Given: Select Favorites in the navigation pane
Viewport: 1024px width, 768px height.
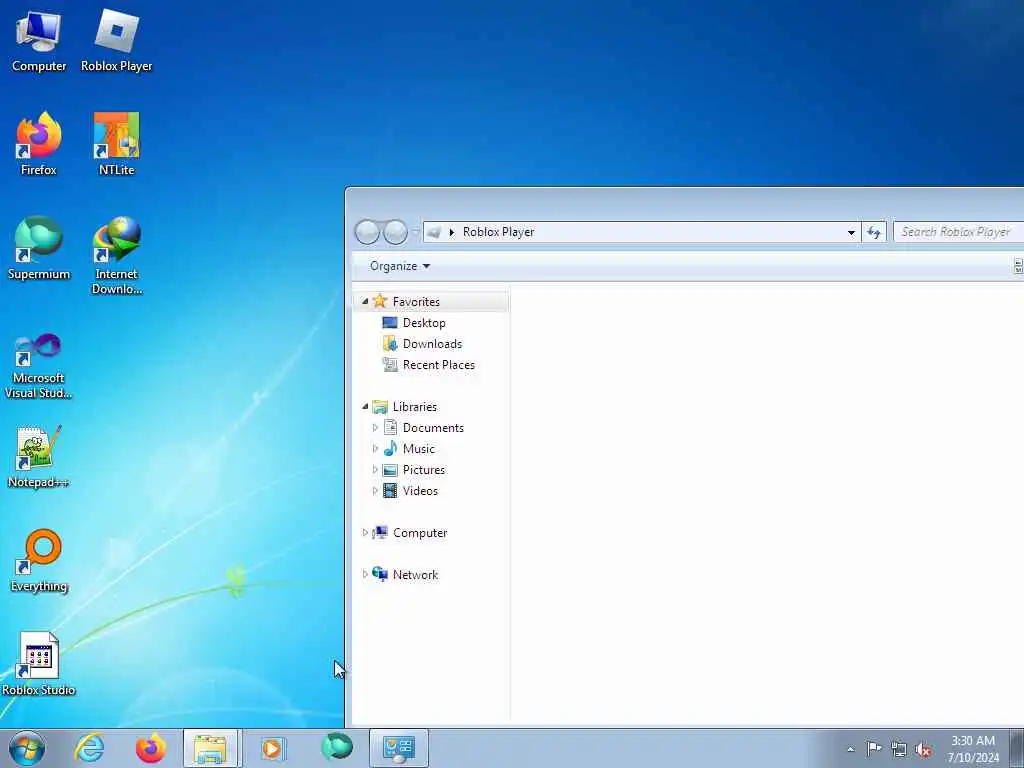Looking at the screenshot, I should pos(416,302).
